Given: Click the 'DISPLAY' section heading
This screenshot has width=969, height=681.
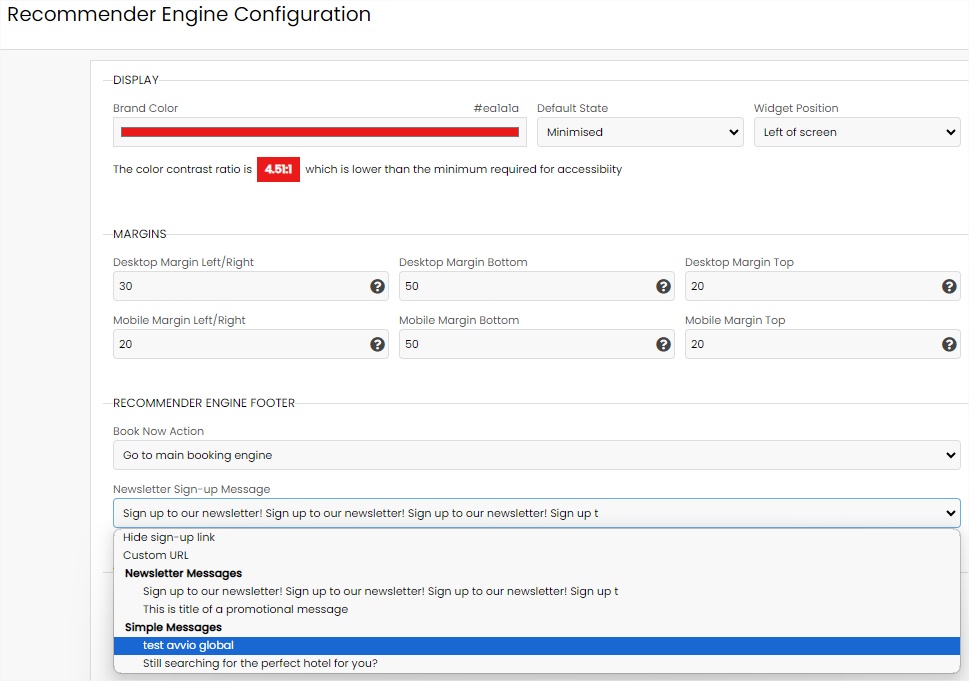Looking at the screenshot, I should (136, 80).
